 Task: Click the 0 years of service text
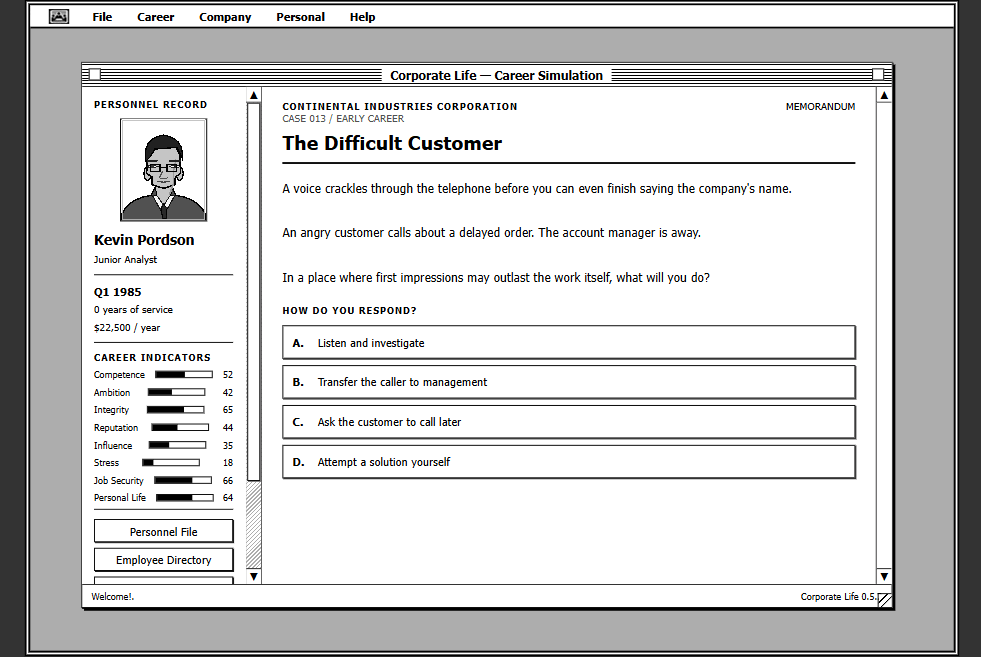[133, 310]
